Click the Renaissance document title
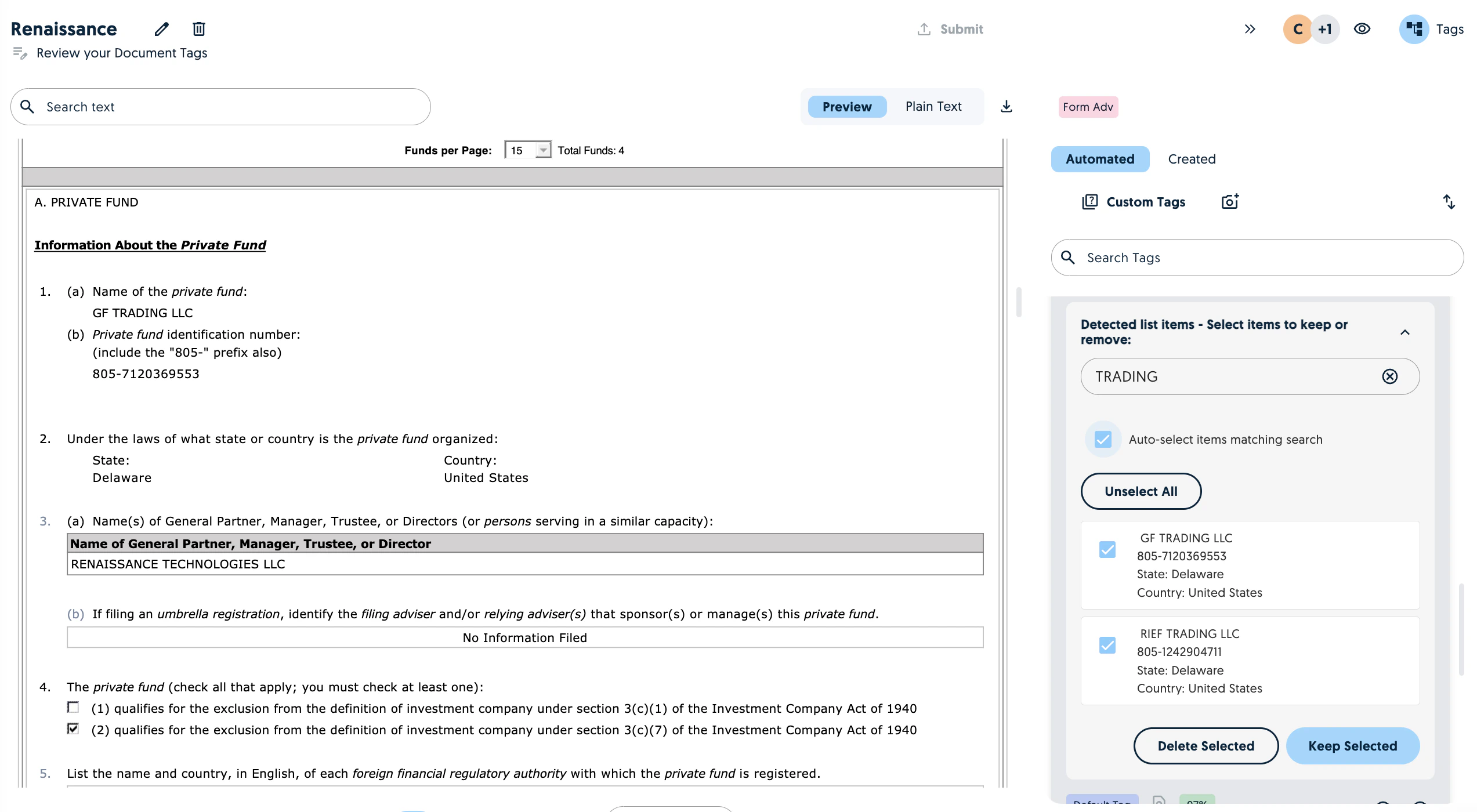 pyautogui.click(x=64, y=29)
